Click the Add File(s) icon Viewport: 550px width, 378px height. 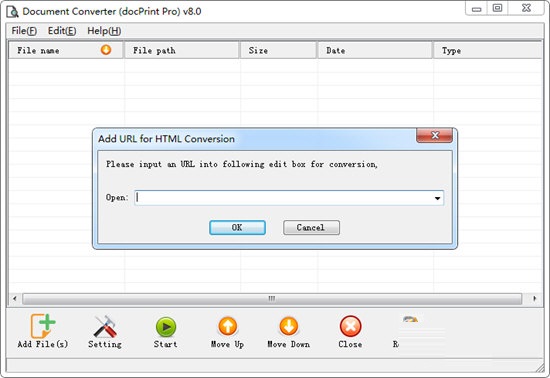[x=43, y=326]
